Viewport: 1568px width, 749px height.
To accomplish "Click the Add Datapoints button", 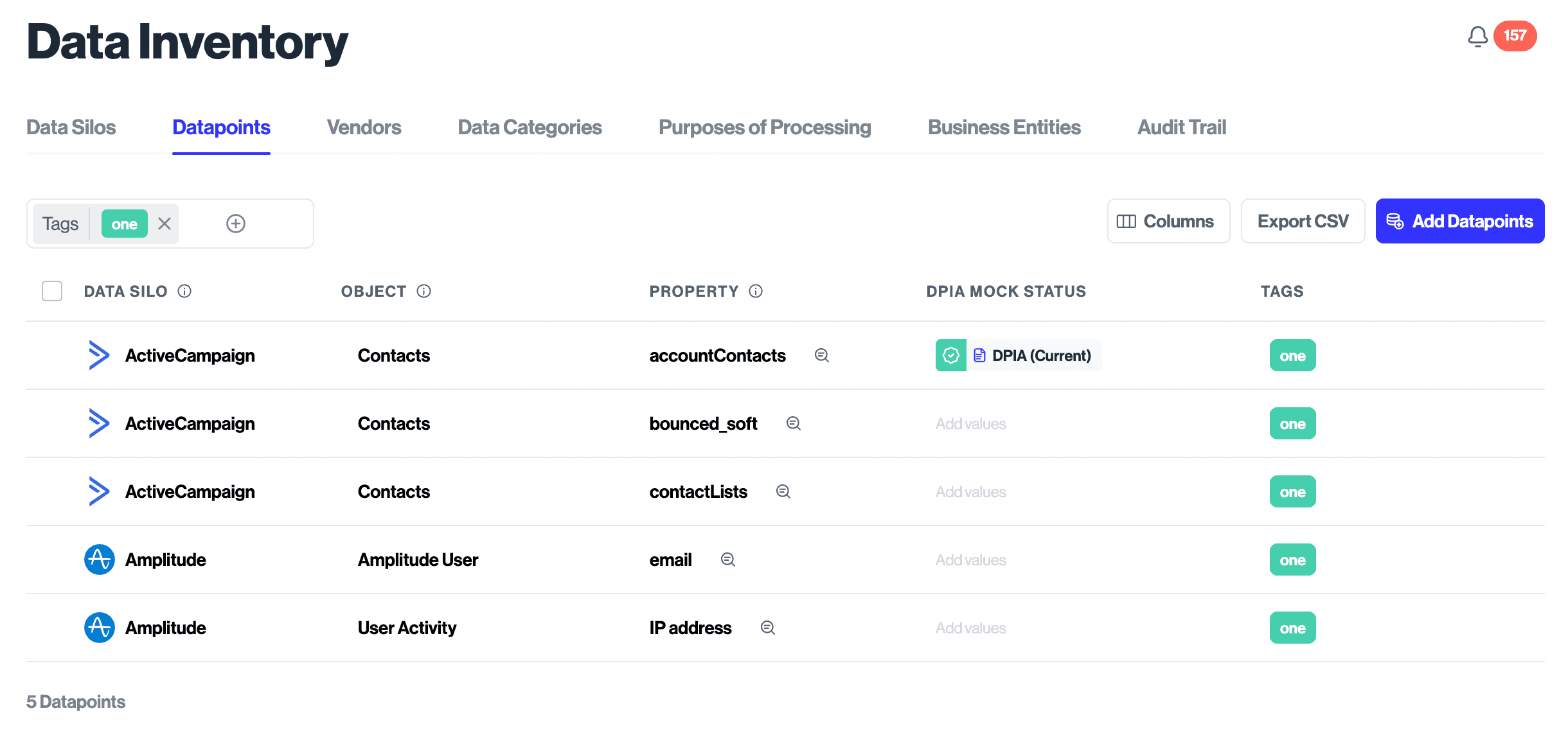I will [x=1459, y=221].
